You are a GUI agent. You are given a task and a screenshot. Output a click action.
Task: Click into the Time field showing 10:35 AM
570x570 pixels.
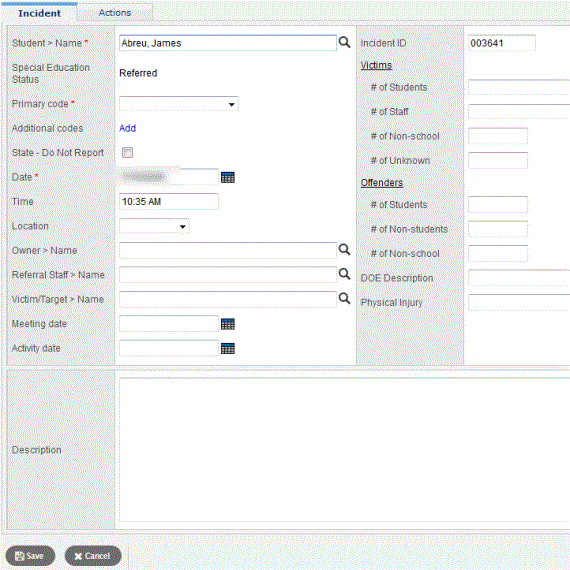[x=169, y=201]
